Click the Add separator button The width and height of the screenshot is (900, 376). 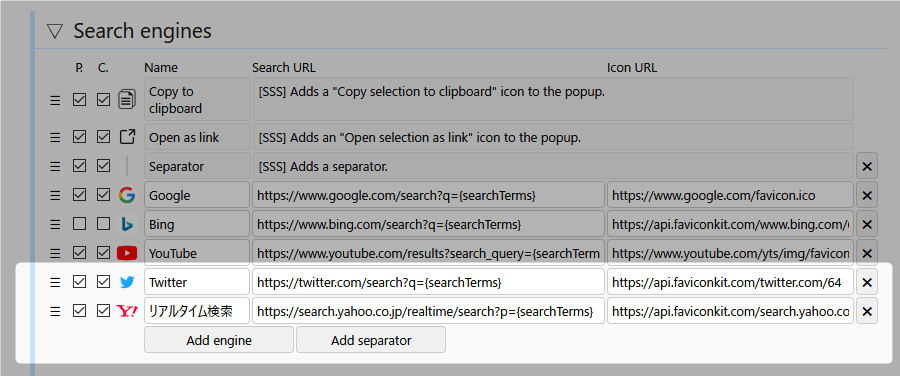click(371, 340)
